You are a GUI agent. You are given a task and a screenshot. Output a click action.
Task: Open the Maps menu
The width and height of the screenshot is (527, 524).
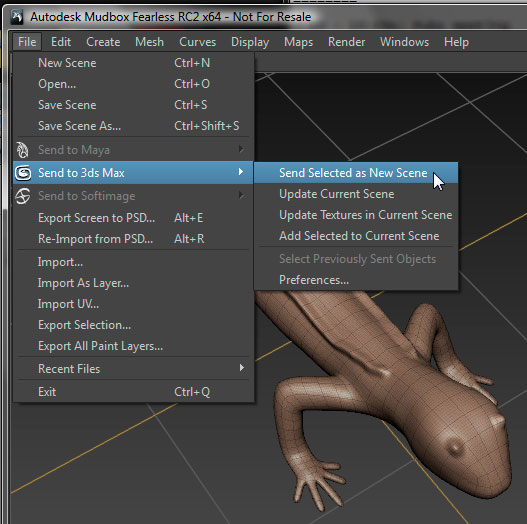pos(298,42)
